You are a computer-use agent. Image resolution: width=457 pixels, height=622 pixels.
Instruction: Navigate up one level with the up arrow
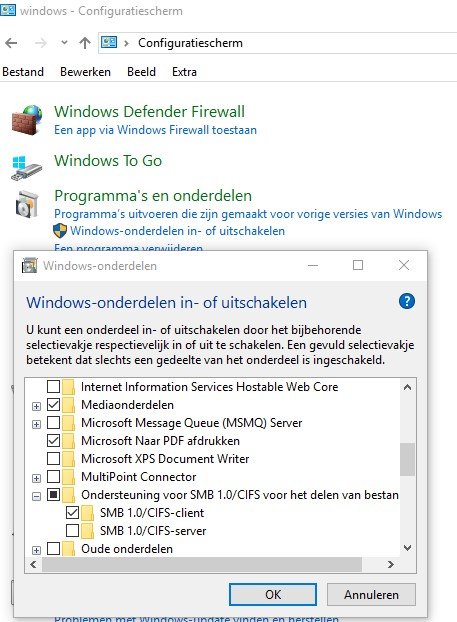84,43
